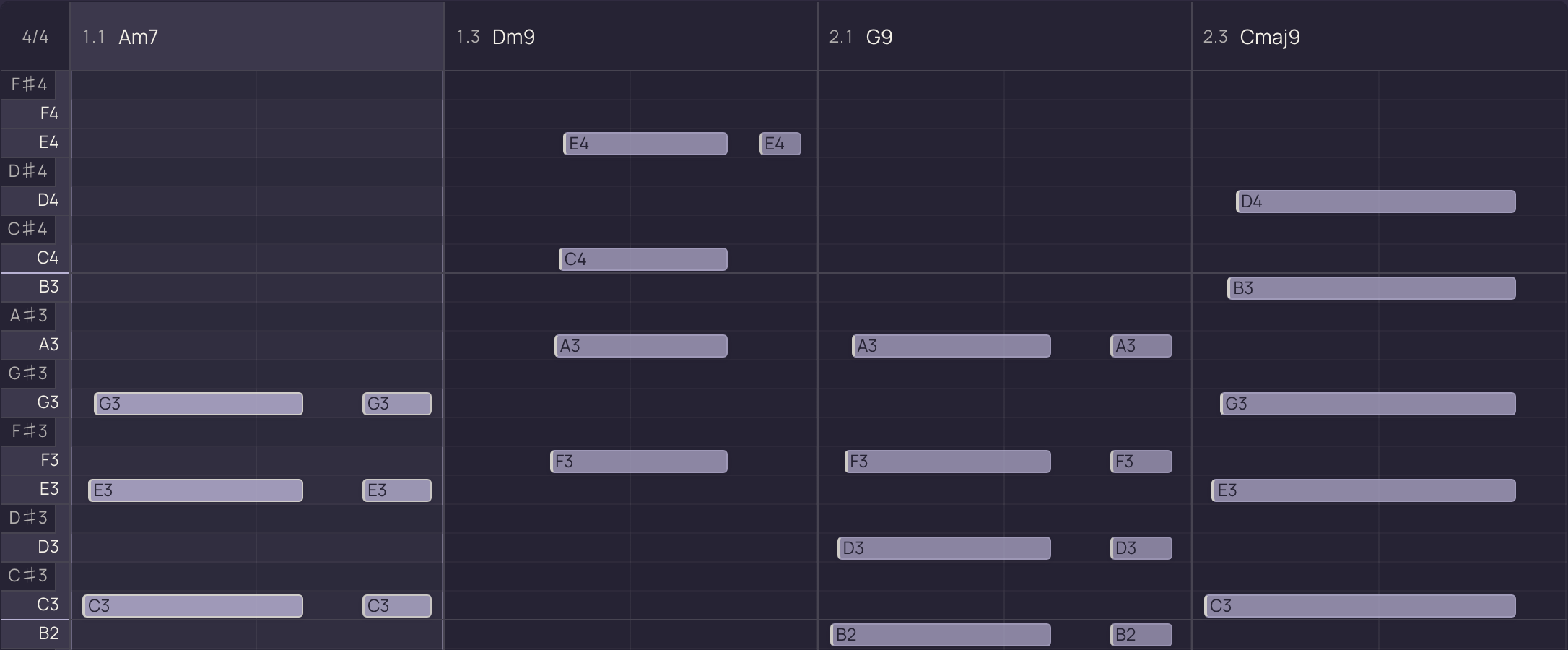Select the short E4 note in Dm9
The height and width of the screenshot is (650, 1568).
tap(780, 144)
